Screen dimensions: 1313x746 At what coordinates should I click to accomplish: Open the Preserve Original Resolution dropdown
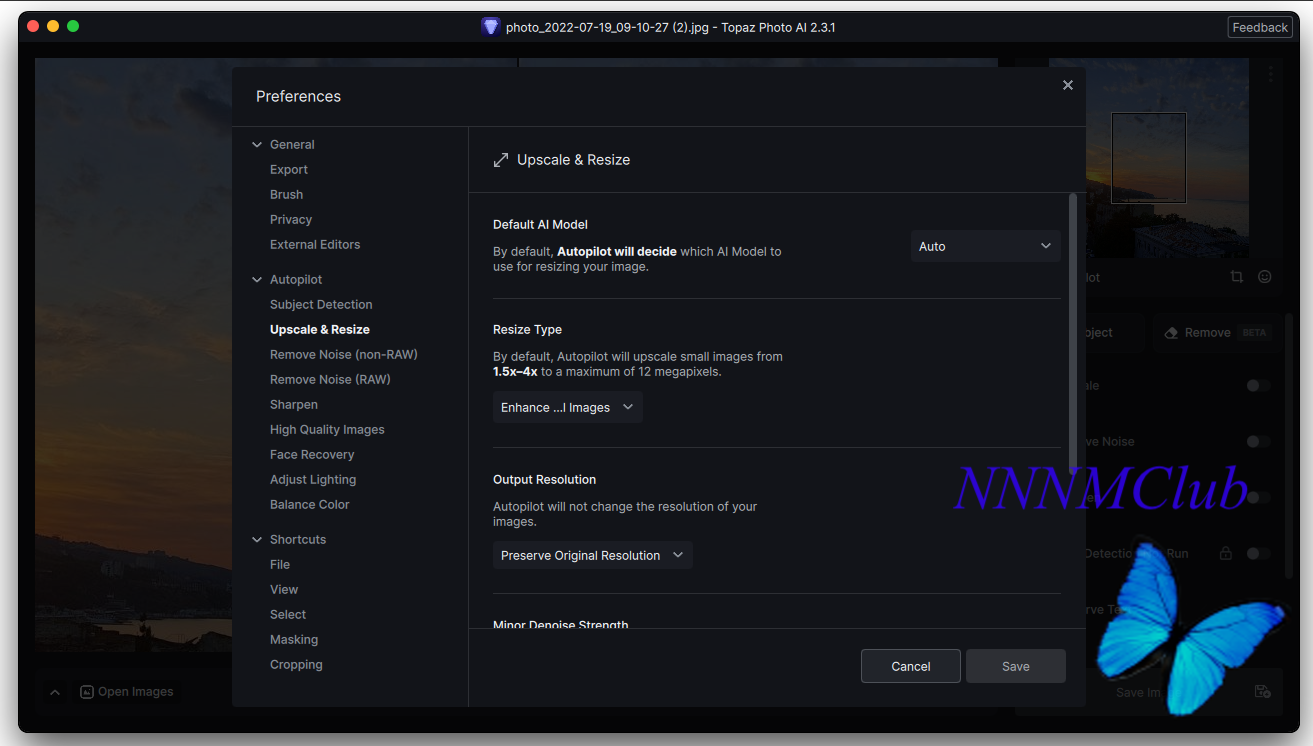[x=592, y=555]
